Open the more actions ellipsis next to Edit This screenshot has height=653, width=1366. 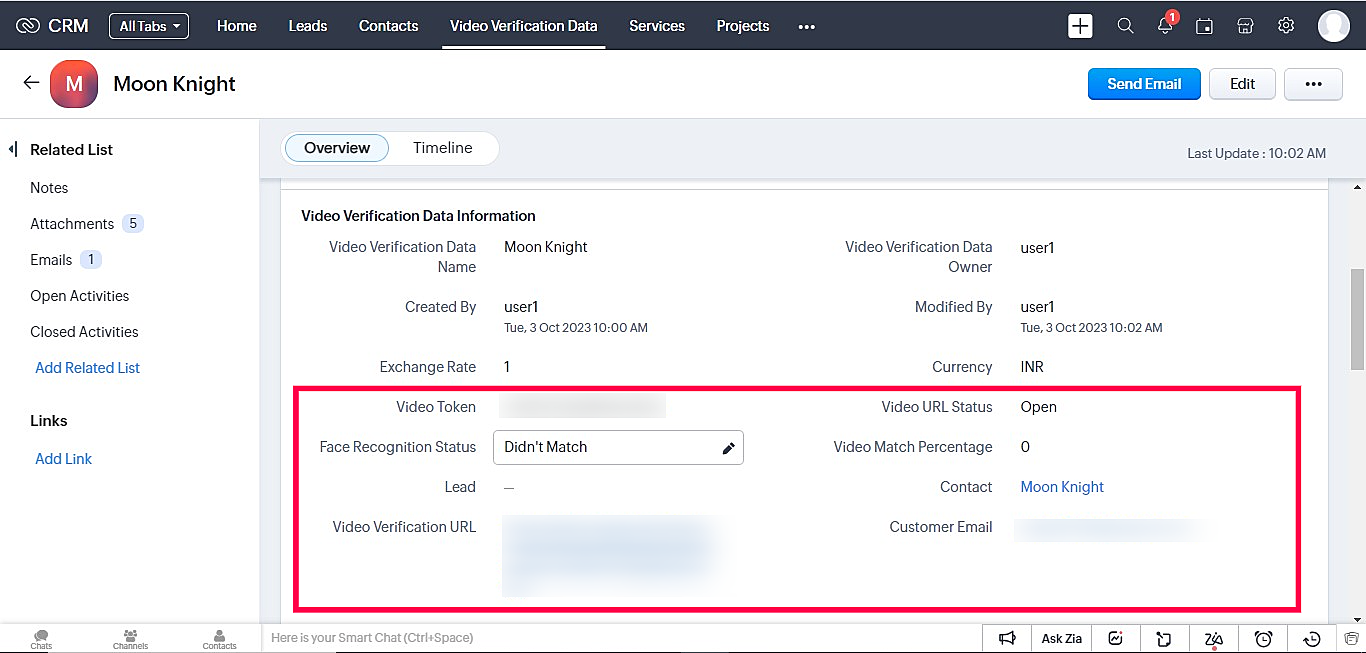1313,84
